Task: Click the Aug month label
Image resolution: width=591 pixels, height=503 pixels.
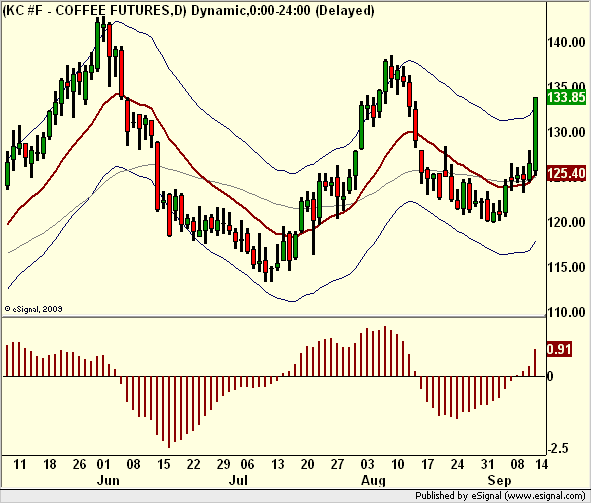Action: [x=374, y=480]
